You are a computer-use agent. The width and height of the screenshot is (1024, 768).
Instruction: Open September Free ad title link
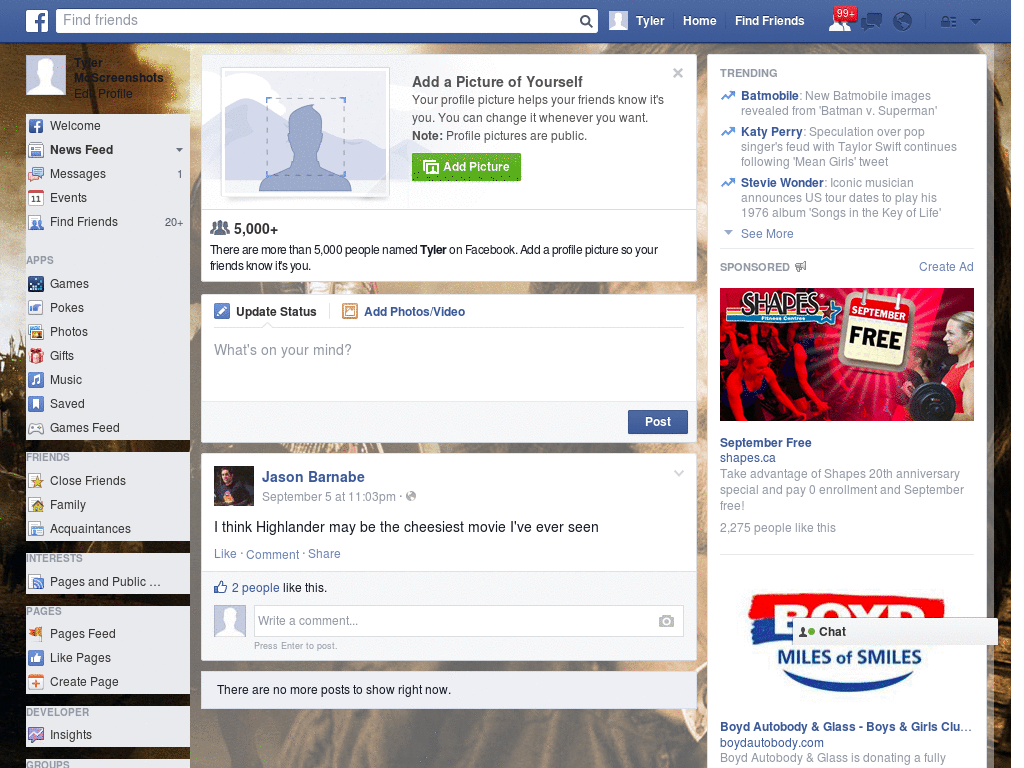(765, 443)
